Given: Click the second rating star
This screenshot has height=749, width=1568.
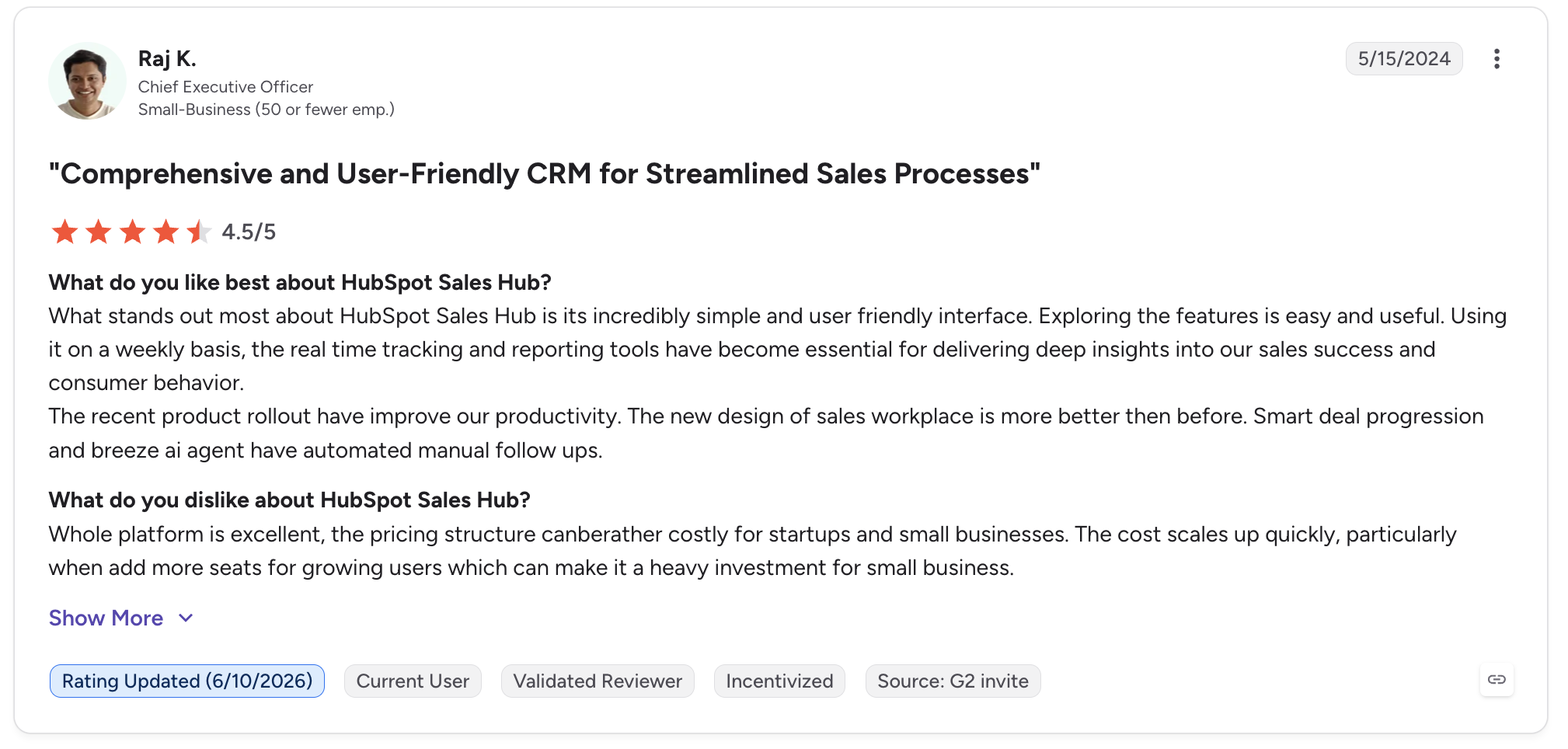Looking at the screenshot, I should 99,232.
